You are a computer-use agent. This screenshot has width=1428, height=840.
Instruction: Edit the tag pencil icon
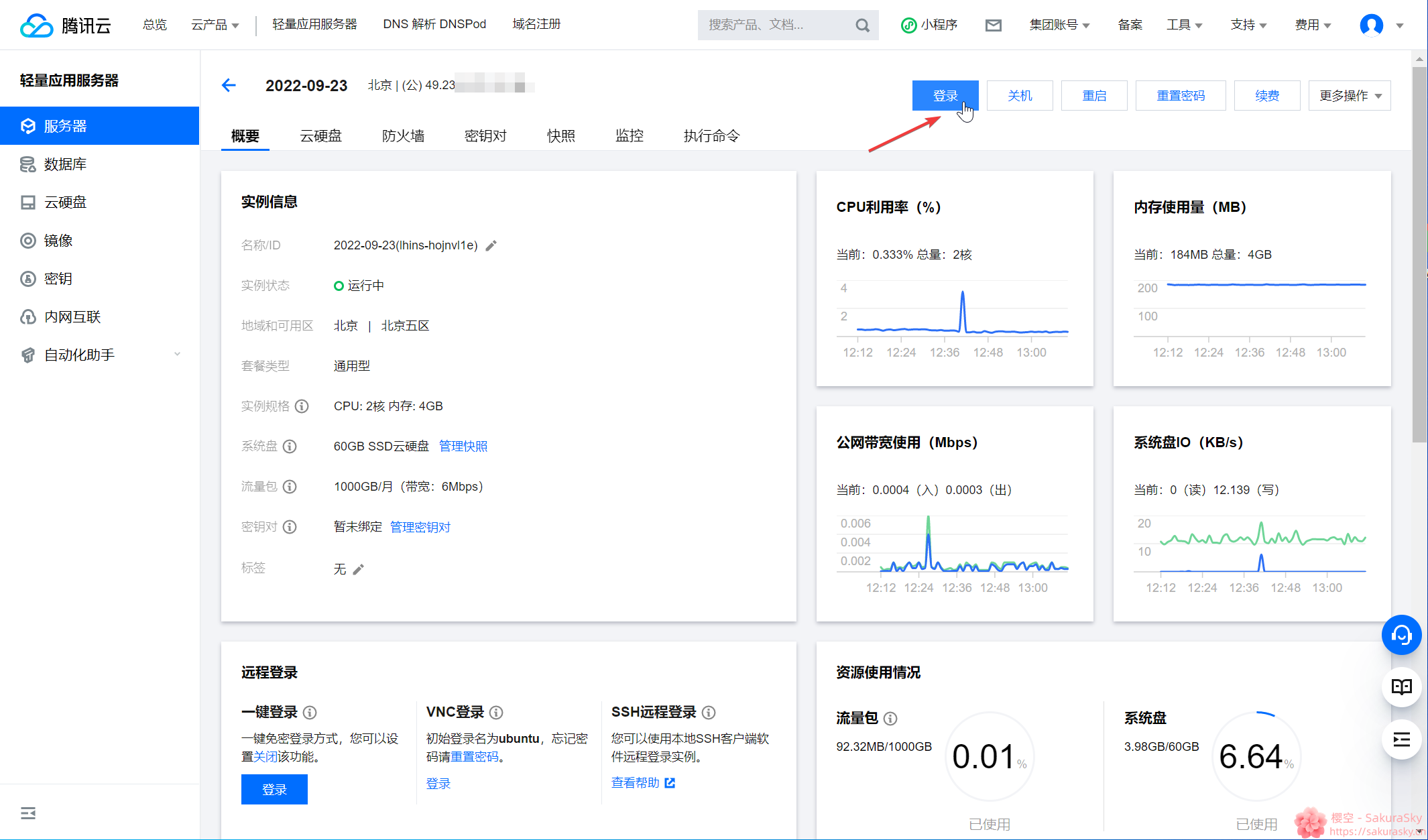358,569
